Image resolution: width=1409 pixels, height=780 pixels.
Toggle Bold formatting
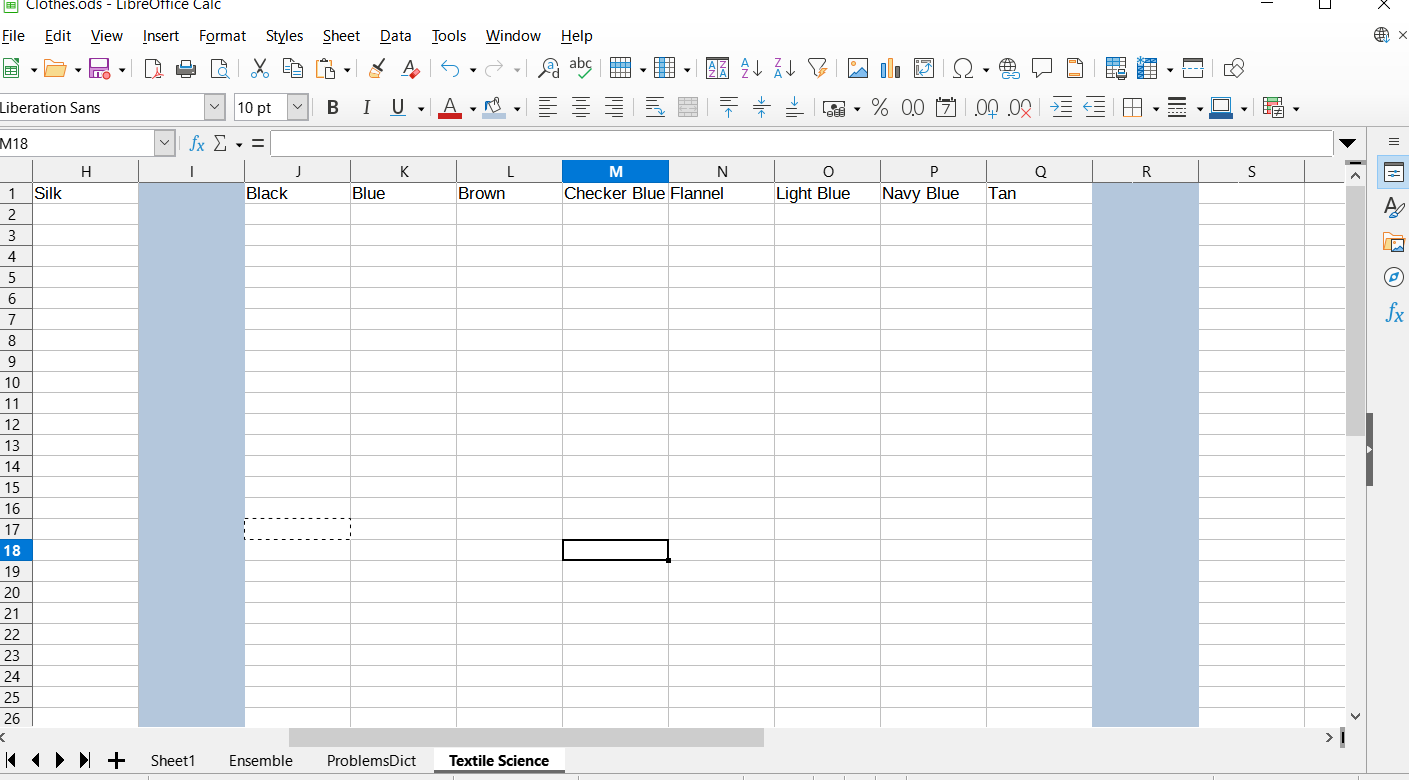point(333,108)
